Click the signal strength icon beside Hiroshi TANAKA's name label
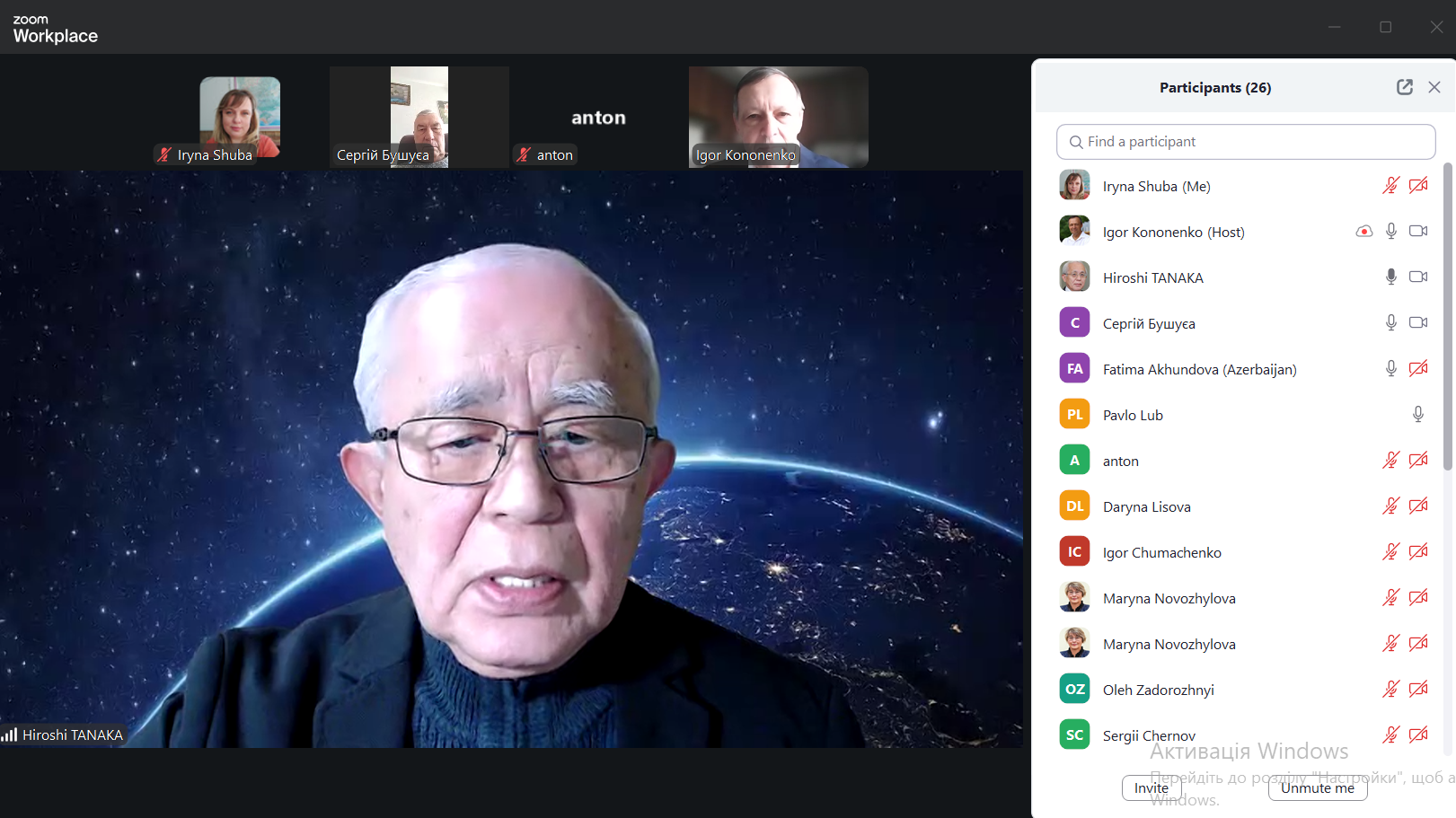Screen dimensions: 1456x818 (x=10, y=734)
